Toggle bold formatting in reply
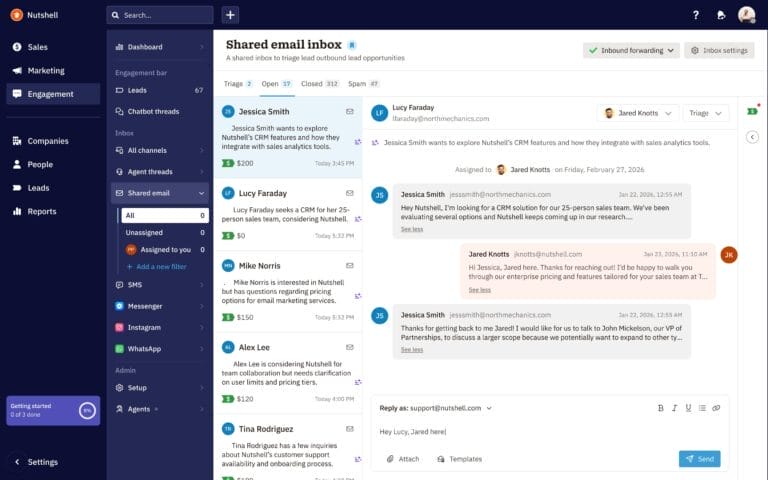The width and height of the screenshot is (768, 480). (x=660, y=408)
